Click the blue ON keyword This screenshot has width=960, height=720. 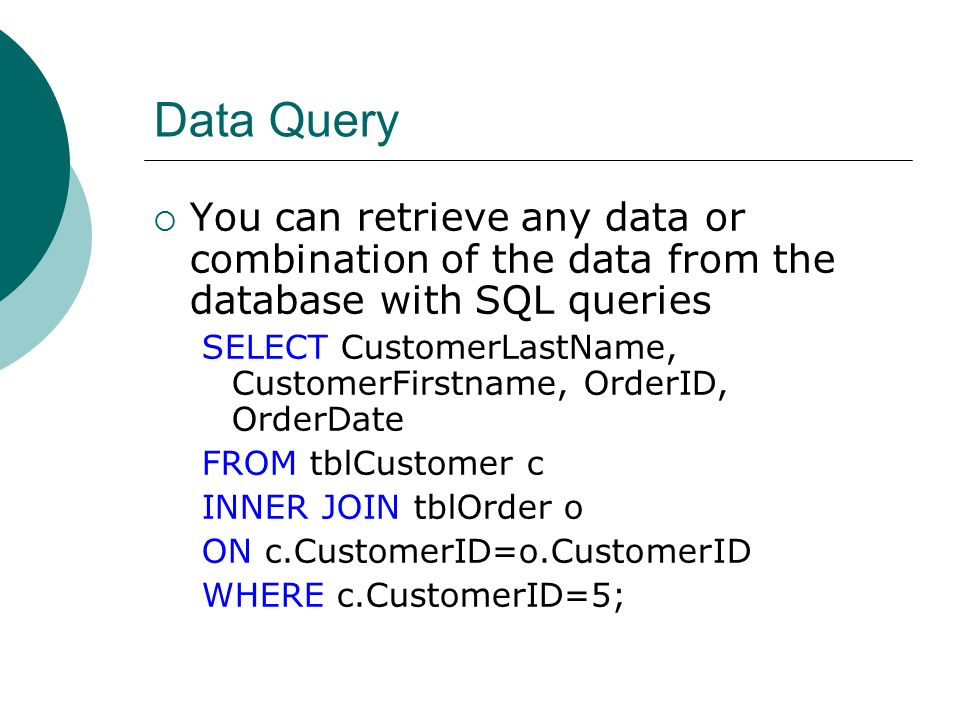[227, 551]
